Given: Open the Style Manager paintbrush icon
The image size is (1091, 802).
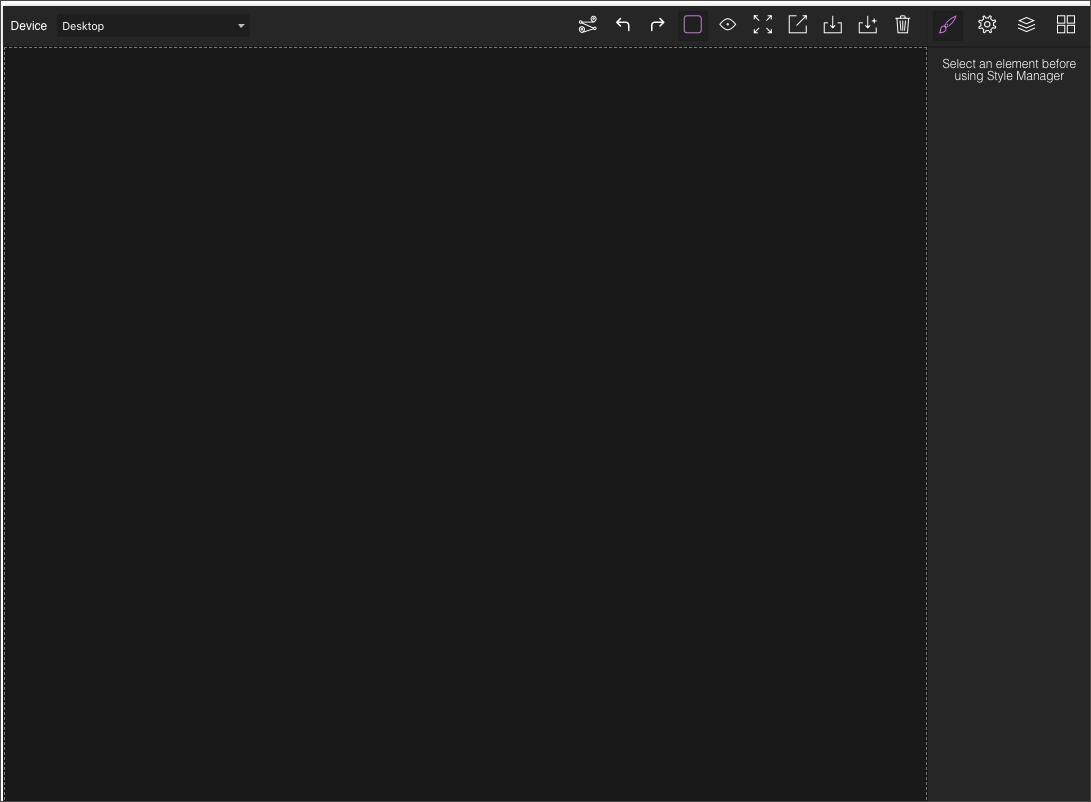Looking at the screenshot, I should 948,25.
